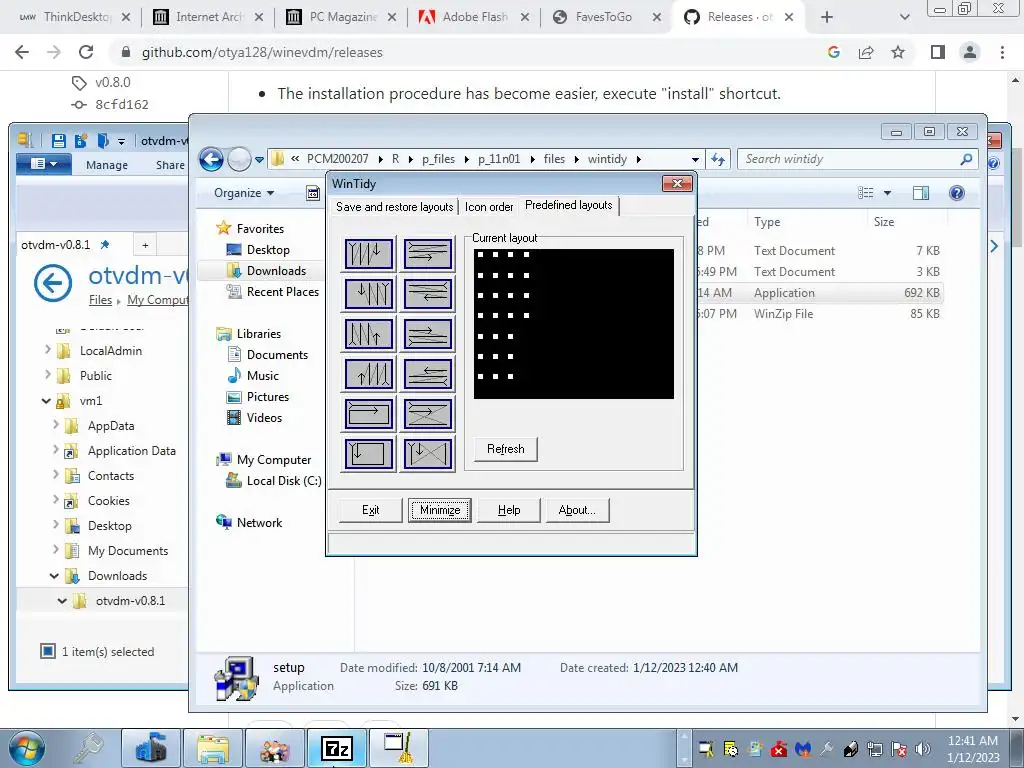1024x768 pixels.
Task: Select Downloads in Favorites pane
Action: click(x=276, y=270)
